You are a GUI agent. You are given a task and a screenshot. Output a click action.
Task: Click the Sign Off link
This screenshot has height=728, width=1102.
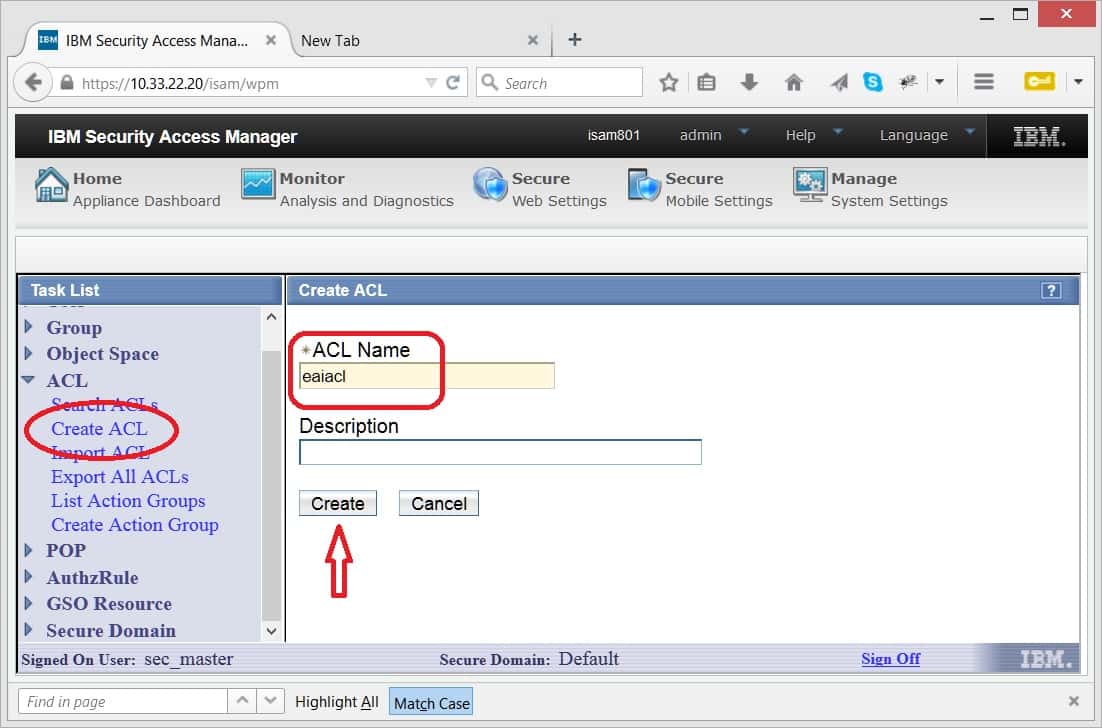coord(890,659)
